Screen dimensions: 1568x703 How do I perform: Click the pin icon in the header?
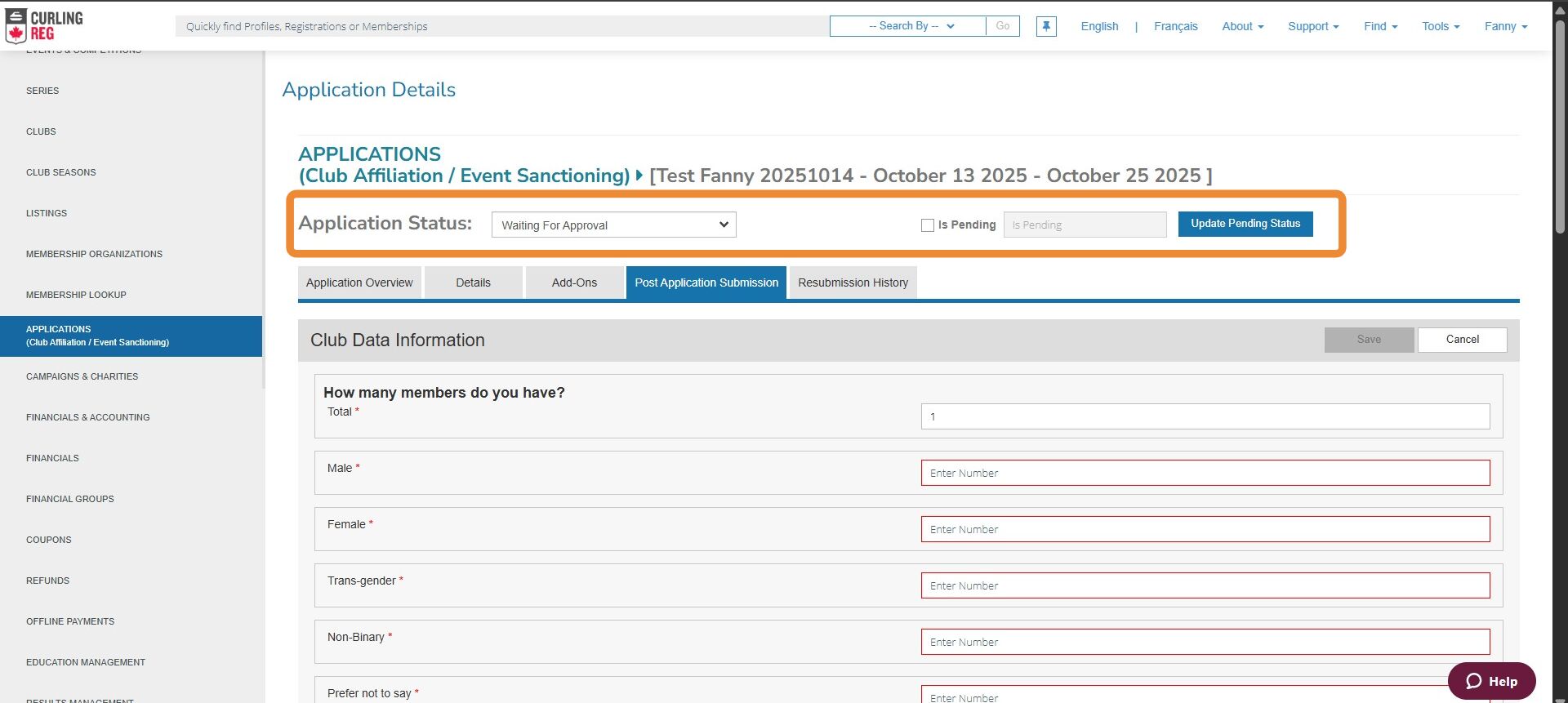1046,26
